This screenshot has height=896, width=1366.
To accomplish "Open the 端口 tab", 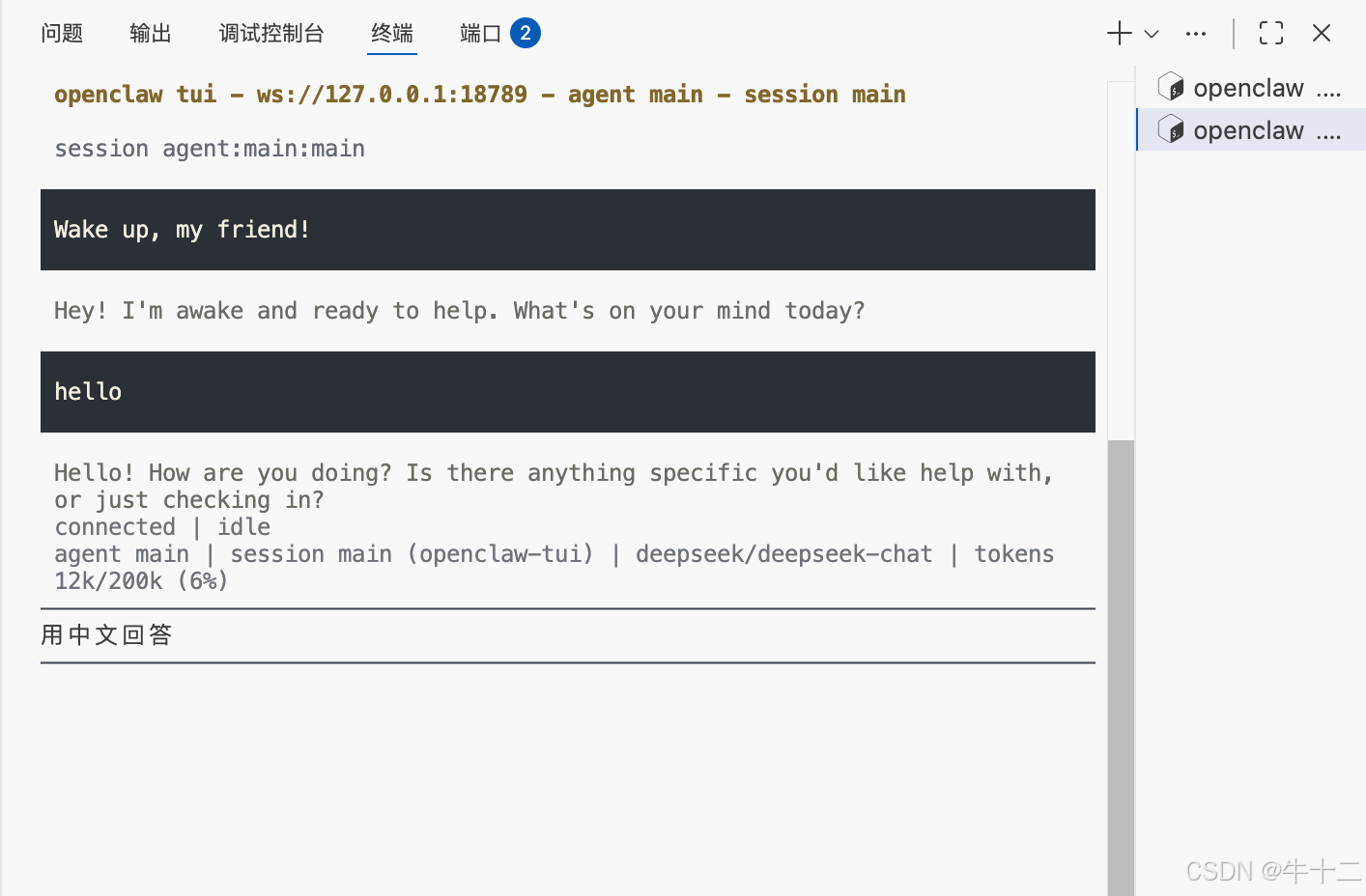I will coord(481,34).
